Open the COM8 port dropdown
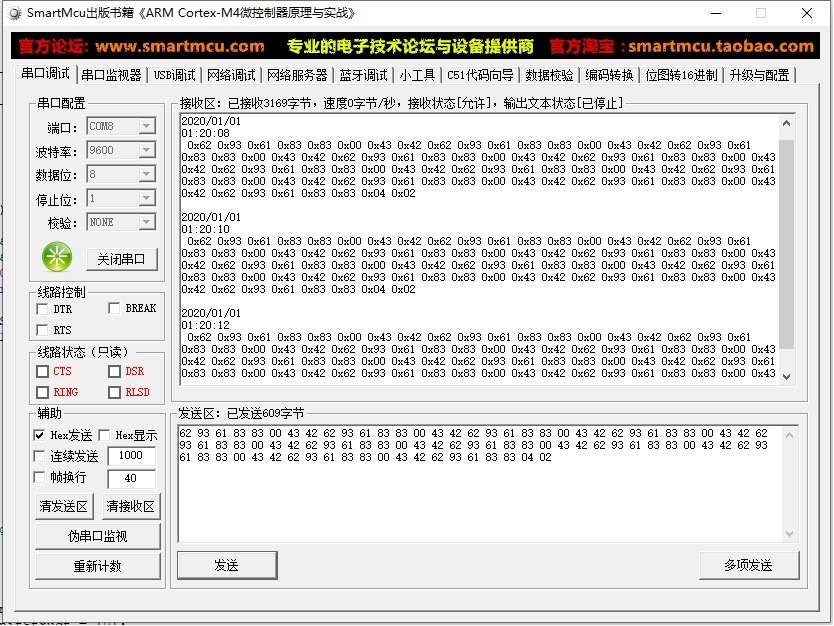 tap(145, 126)
